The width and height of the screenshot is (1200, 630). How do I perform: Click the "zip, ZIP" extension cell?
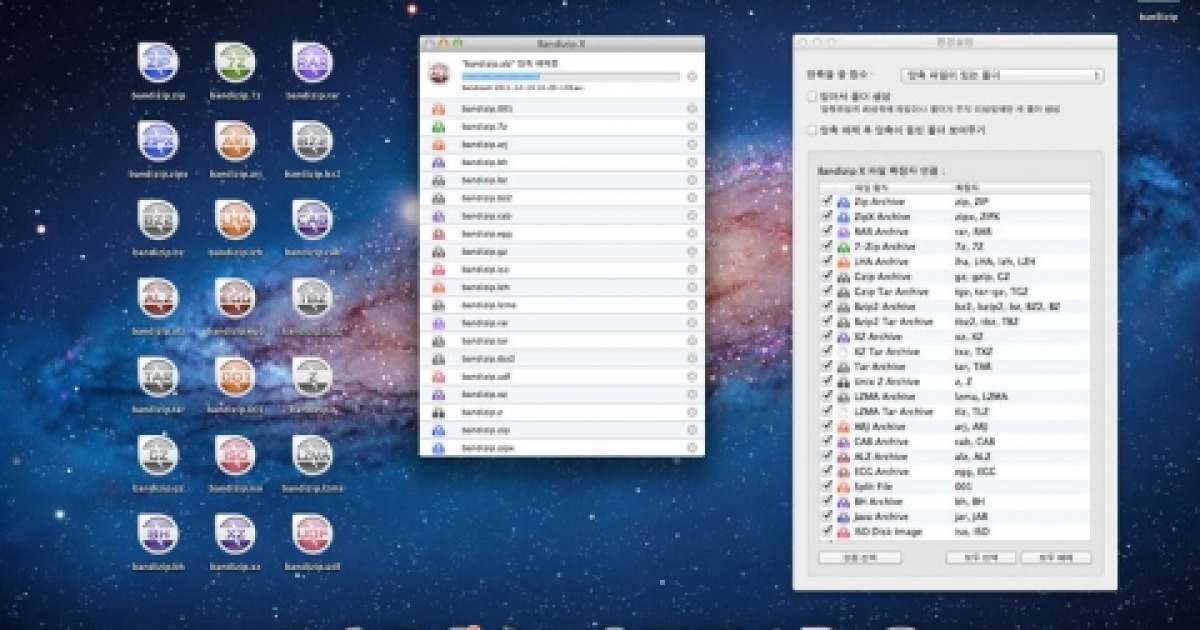(x=971, y=201)
